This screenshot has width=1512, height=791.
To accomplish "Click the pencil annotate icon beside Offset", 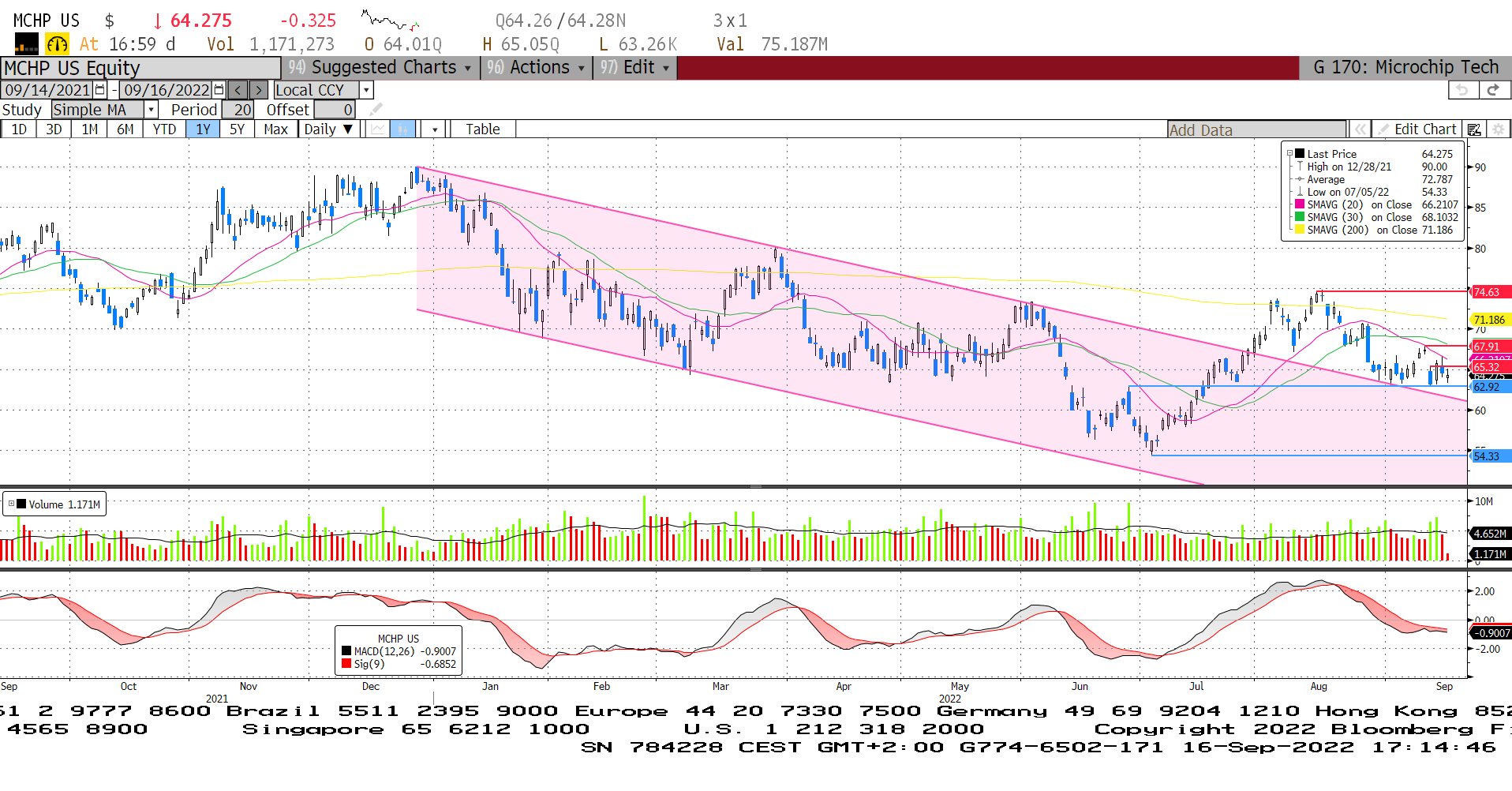I will 376,109.
